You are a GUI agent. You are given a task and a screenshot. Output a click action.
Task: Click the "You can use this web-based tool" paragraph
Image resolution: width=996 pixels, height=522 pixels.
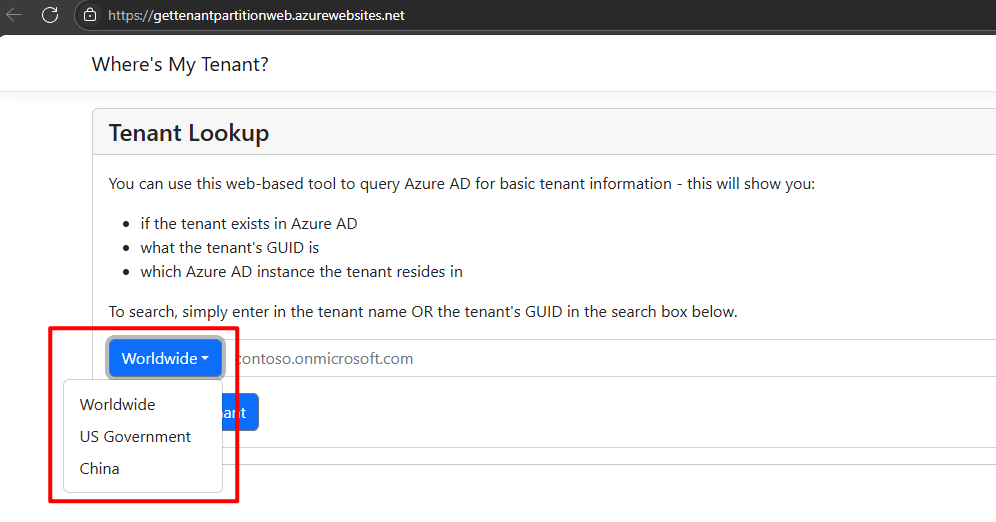pyautogui.click(x=461, y=184)
